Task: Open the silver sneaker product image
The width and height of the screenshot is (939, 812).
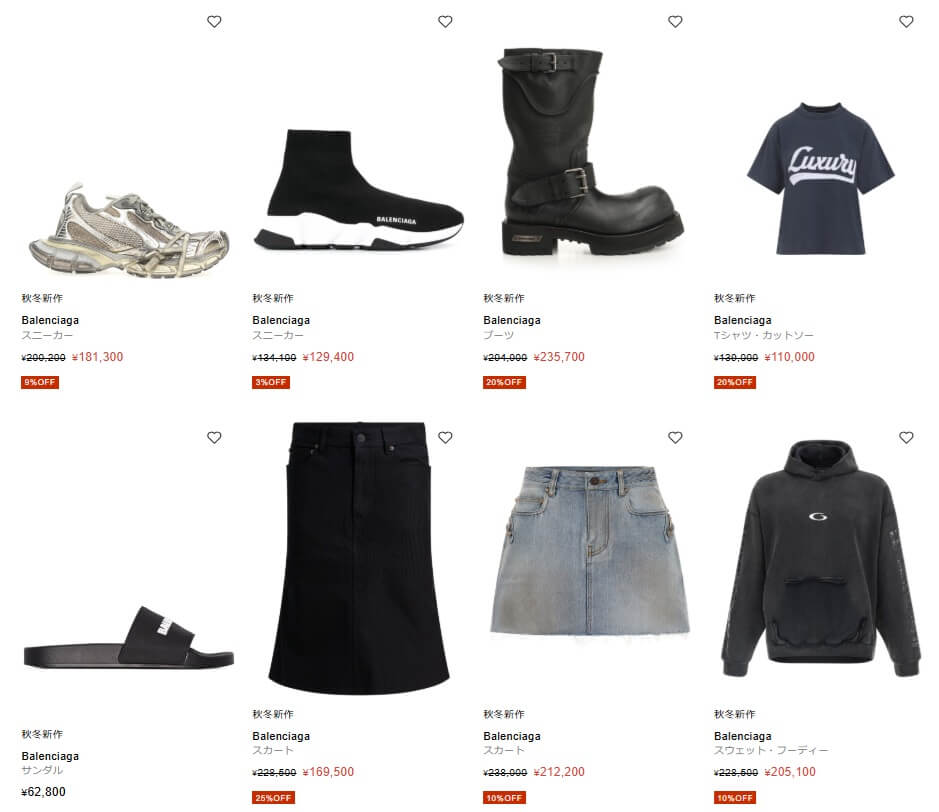Action: [x=129, y=231]
